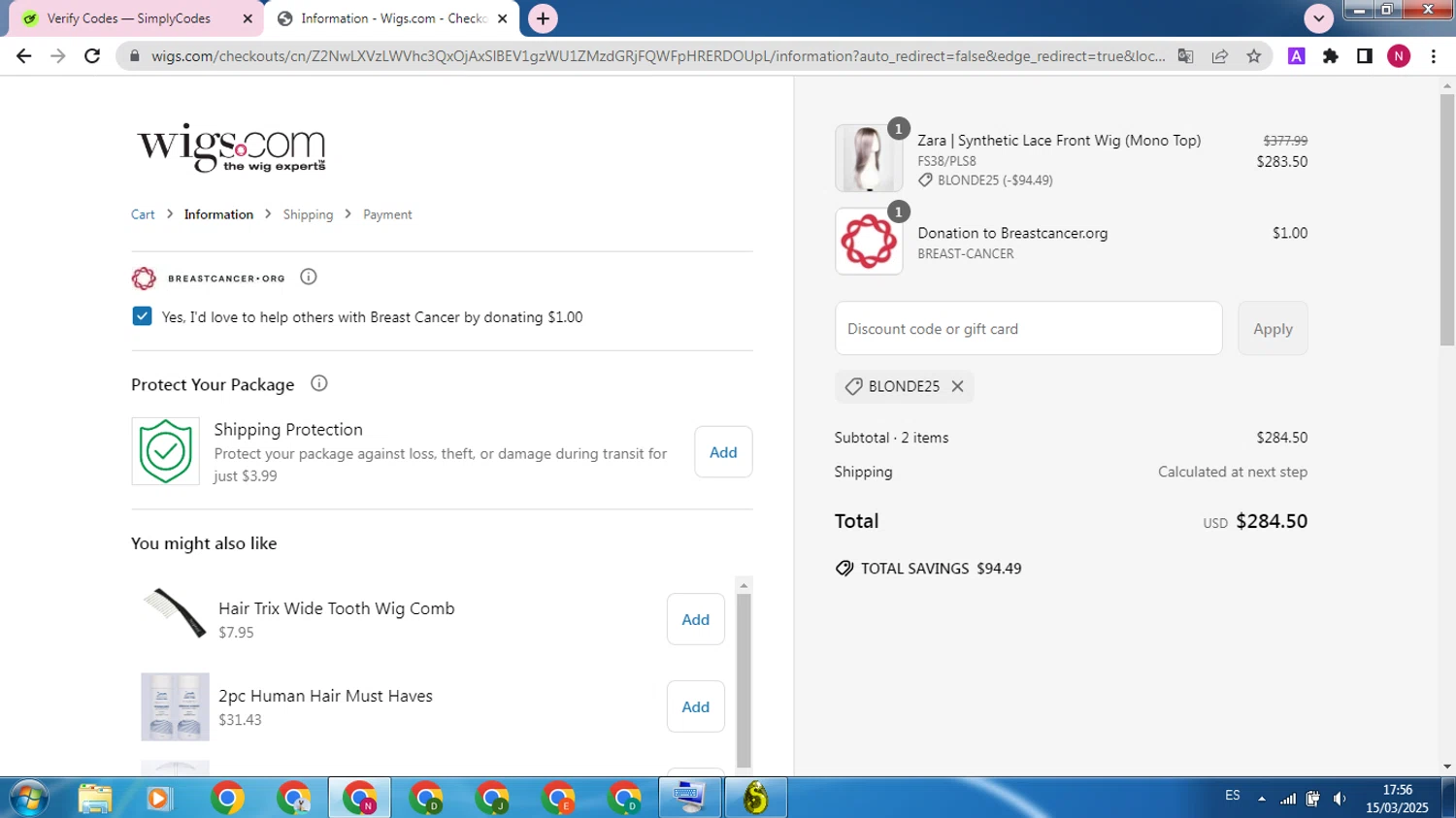Open the Windows Start menu
Image resolution: width=1456 pixels, height=818 pixels.
28,798
